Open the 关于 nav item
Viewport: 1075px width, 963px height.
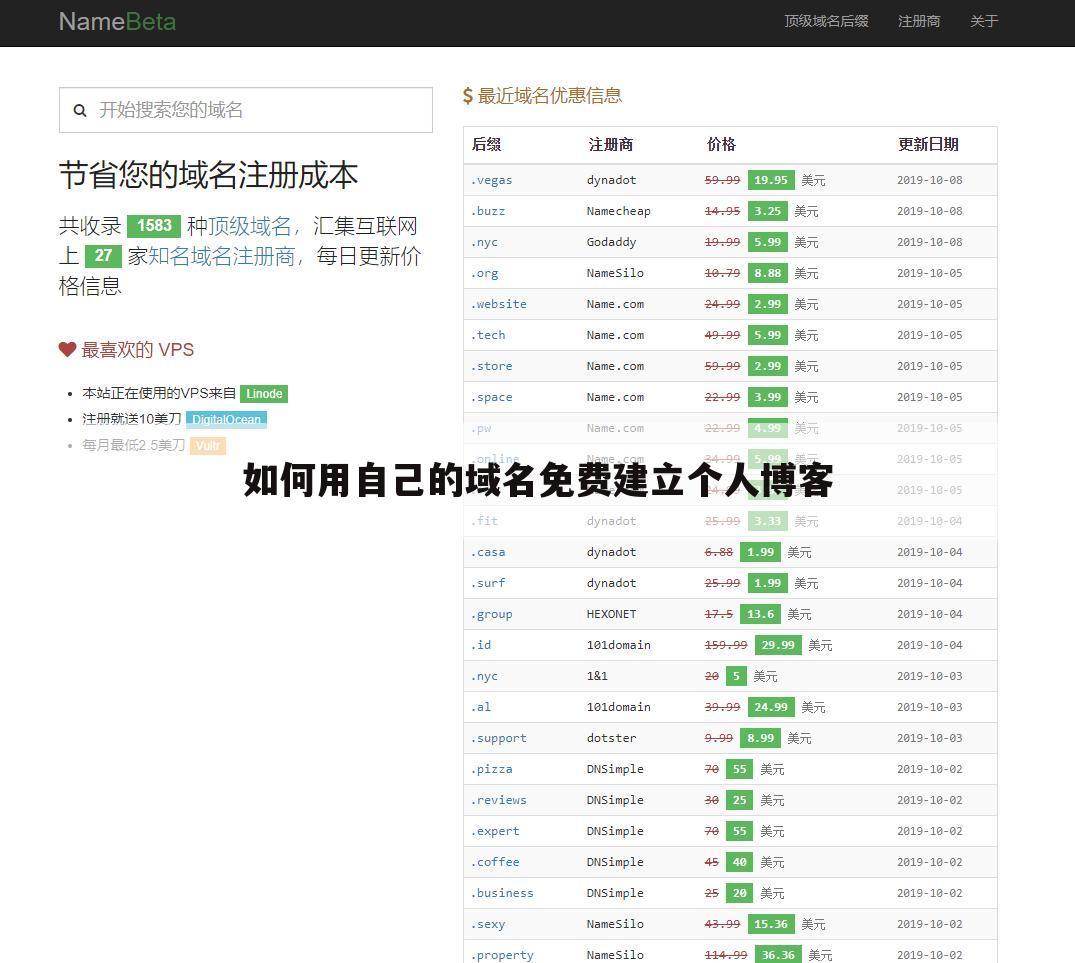(x=984, y=21)
